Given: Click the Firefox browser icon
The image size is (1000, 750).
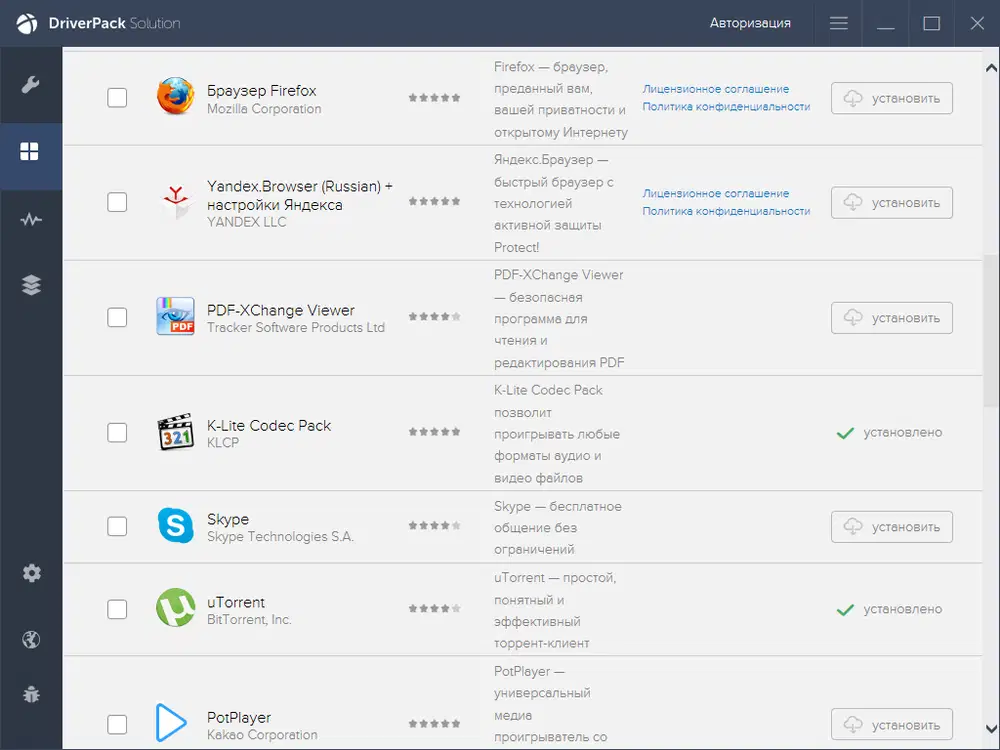Looking at the screenshot, I should (175, 96).
